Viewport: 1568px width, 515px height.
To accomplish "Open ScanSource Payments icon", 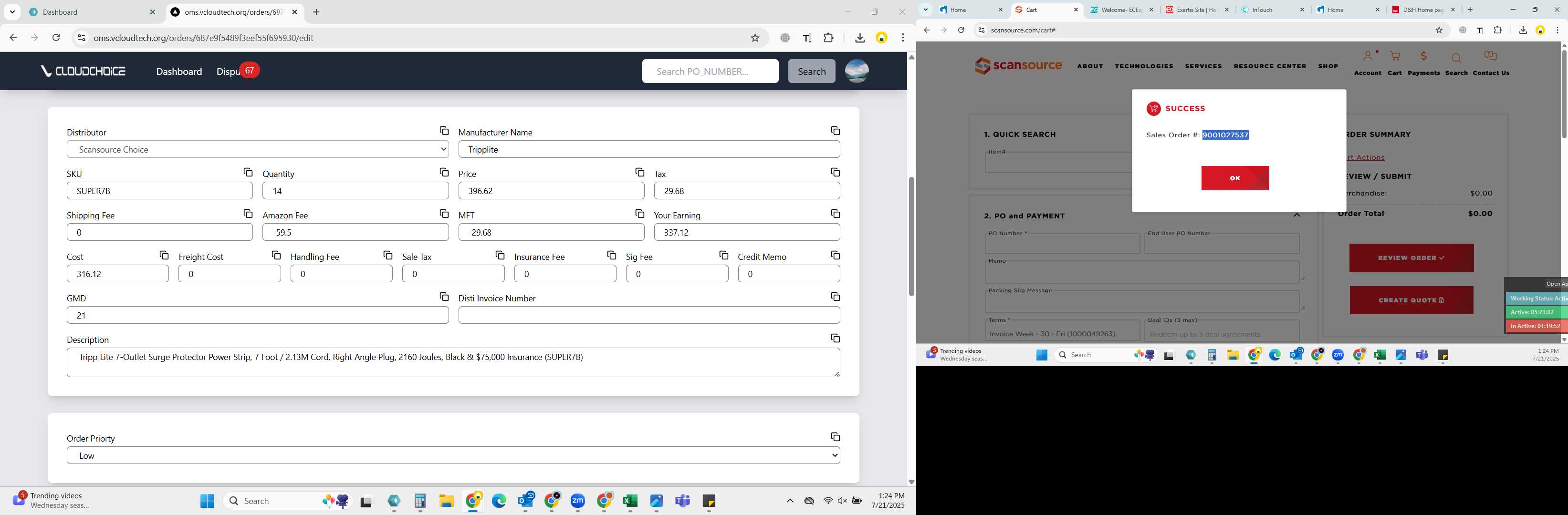I will 1424,62.
